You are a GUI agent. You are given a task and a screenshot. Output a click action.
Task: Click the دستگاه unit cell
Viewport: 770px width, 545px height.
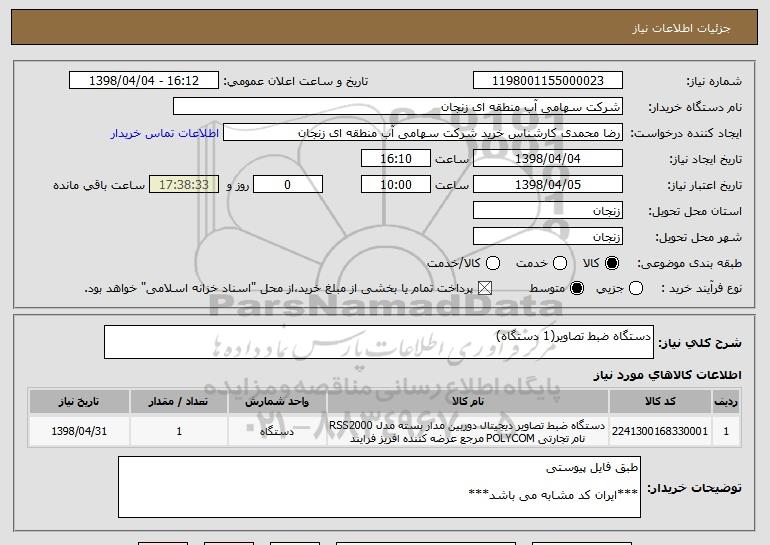pos(277,431)
